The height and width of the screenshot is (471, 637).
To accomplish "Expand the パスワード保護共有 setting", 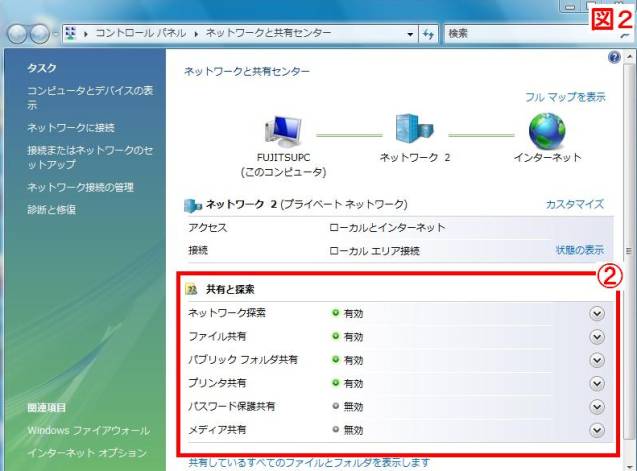I will 597,406.
